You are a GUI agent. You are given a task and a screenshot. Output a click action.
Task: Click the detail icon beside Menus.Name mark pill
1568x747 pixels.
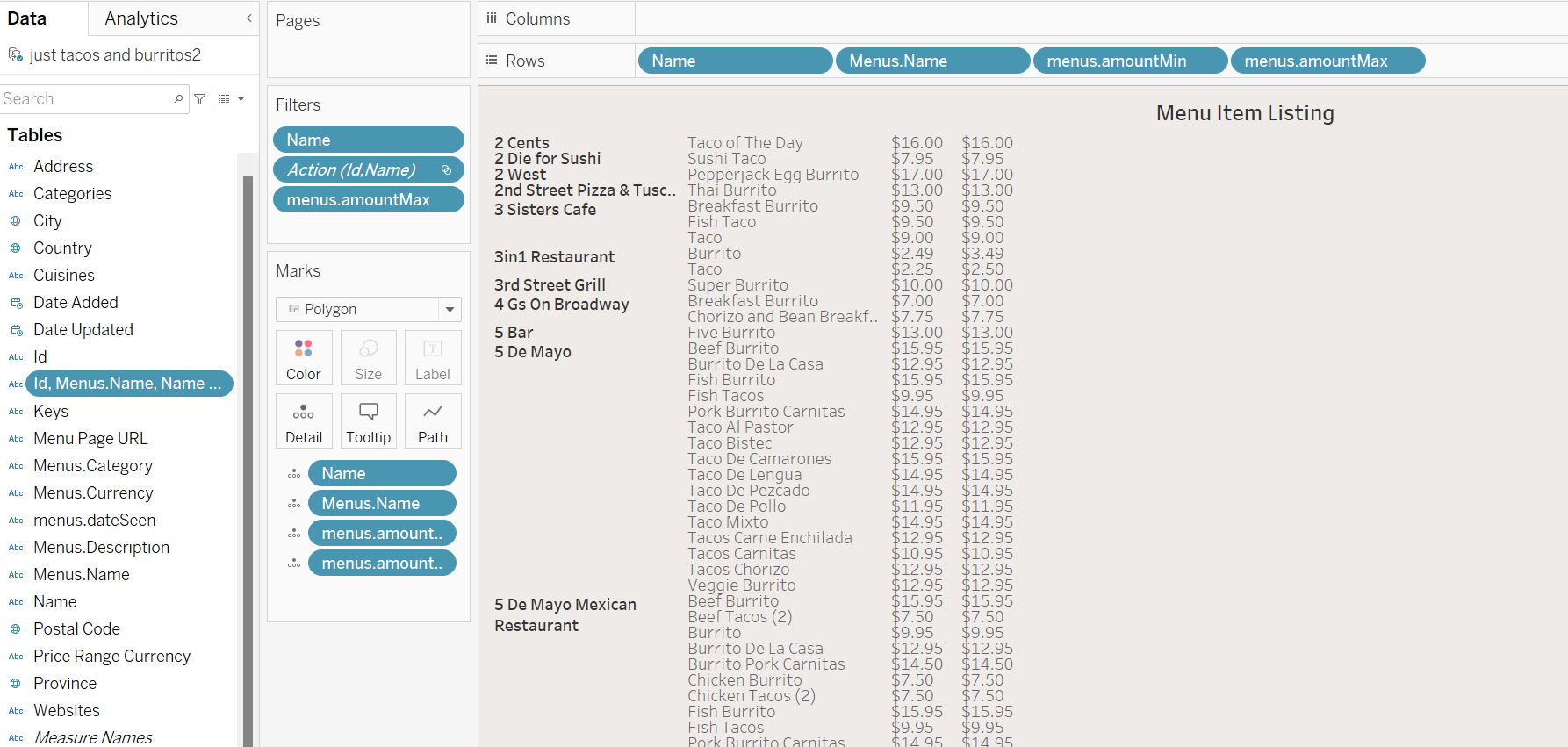tap(294, 504)
